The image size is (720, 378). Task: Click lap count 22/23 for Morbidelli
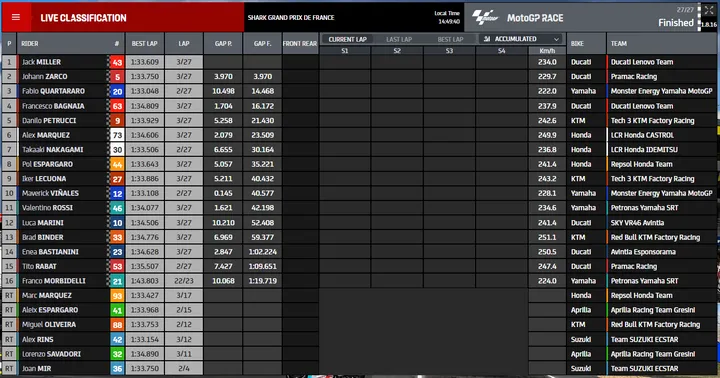184,281
